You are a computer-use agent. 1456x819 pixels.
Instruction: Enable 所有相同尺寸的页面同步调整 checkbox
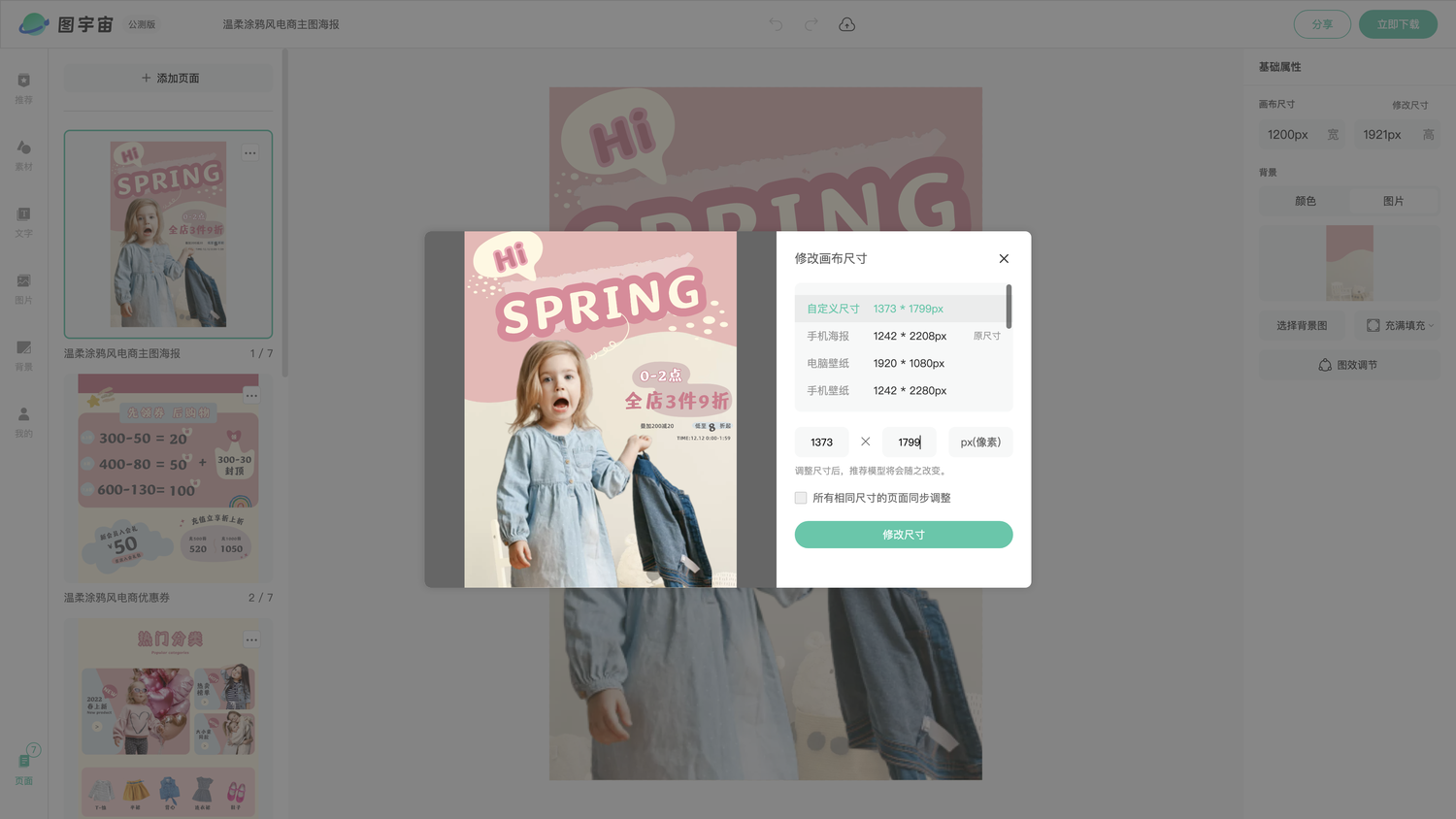point(801,498)
